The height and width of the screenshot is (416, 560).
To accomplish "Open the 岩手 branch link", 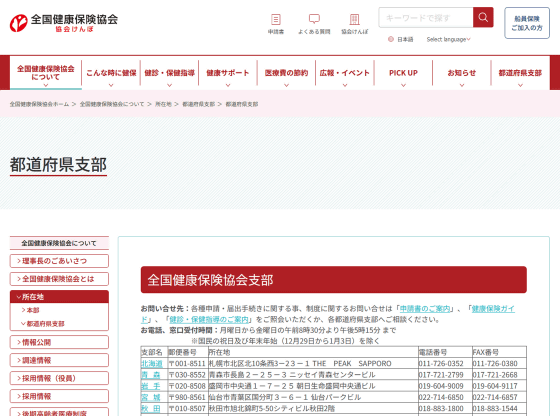I will (x=151, y=386).
